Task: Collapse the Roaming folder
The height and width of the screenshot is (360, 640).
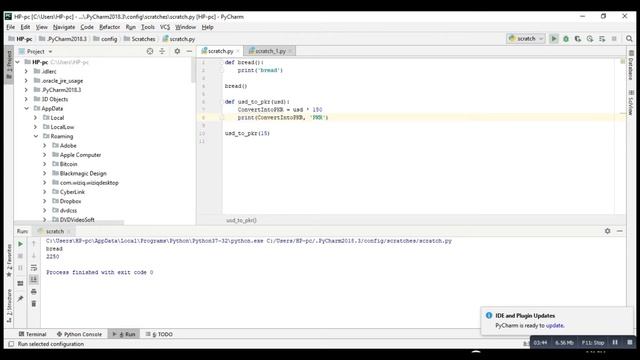Action: point(36,136)
